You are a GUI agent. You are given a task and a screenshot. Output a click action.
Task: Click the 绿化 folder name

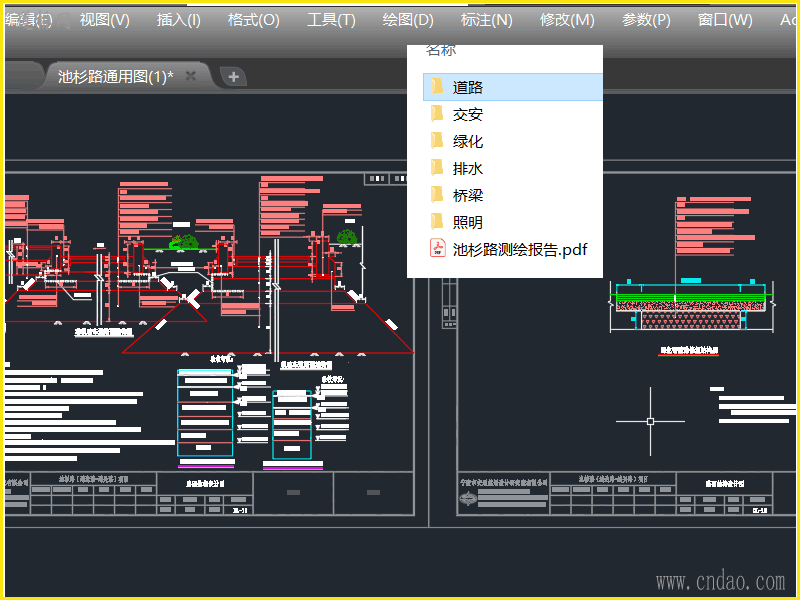[x=468, y=141]
